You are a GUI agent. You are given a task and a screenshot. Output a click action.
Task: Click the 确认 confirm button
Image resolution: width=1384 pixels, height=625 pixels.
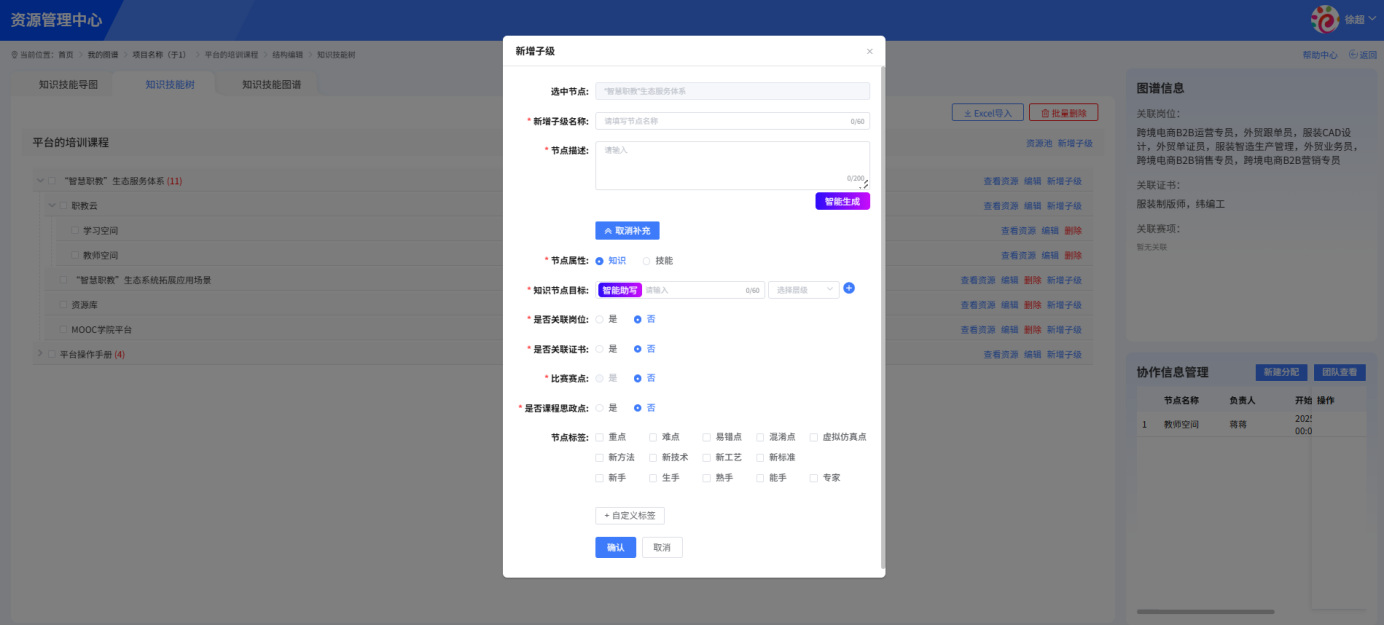pos(614,547)
